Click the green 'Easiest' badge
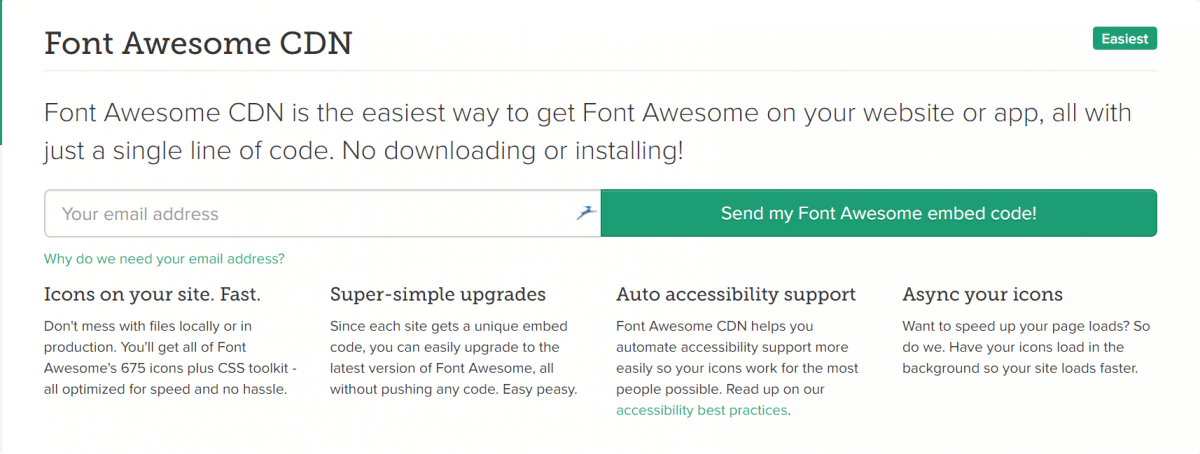This screenshot has height=454, width=1200. click(1125, 39)
